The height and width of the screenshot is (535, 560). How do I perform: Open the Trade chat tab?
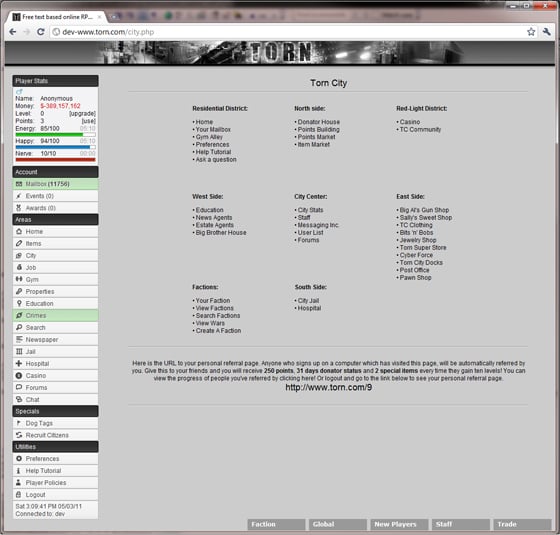coord(522,524)
